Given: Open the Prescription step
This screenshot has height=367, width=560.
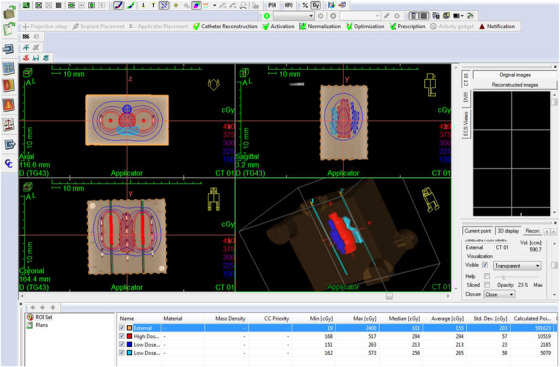Looking at the screenshot, I should (407, 26).
